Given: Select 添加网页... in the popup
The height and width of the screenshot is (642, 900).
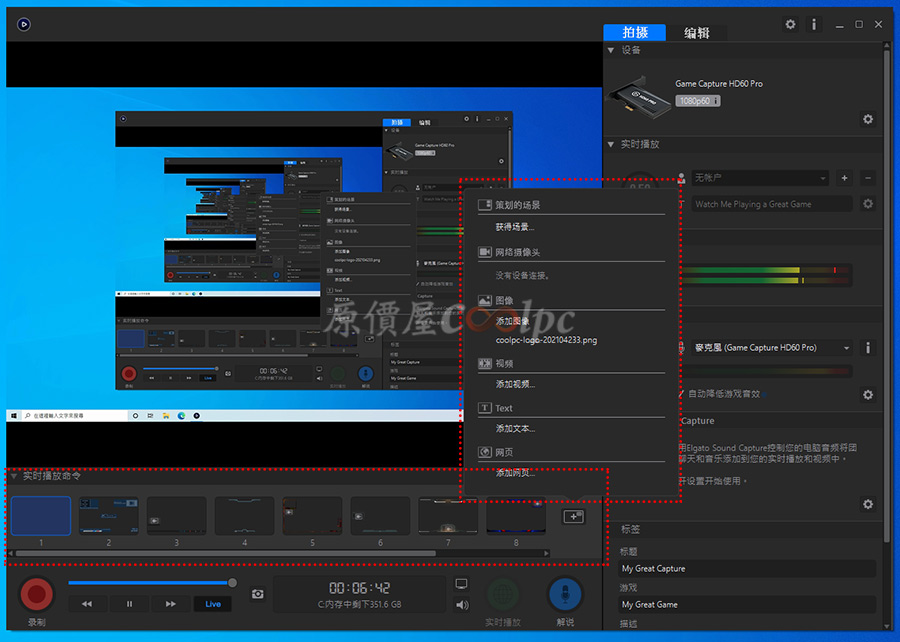Looking at the screenshot, I should 515,473.
